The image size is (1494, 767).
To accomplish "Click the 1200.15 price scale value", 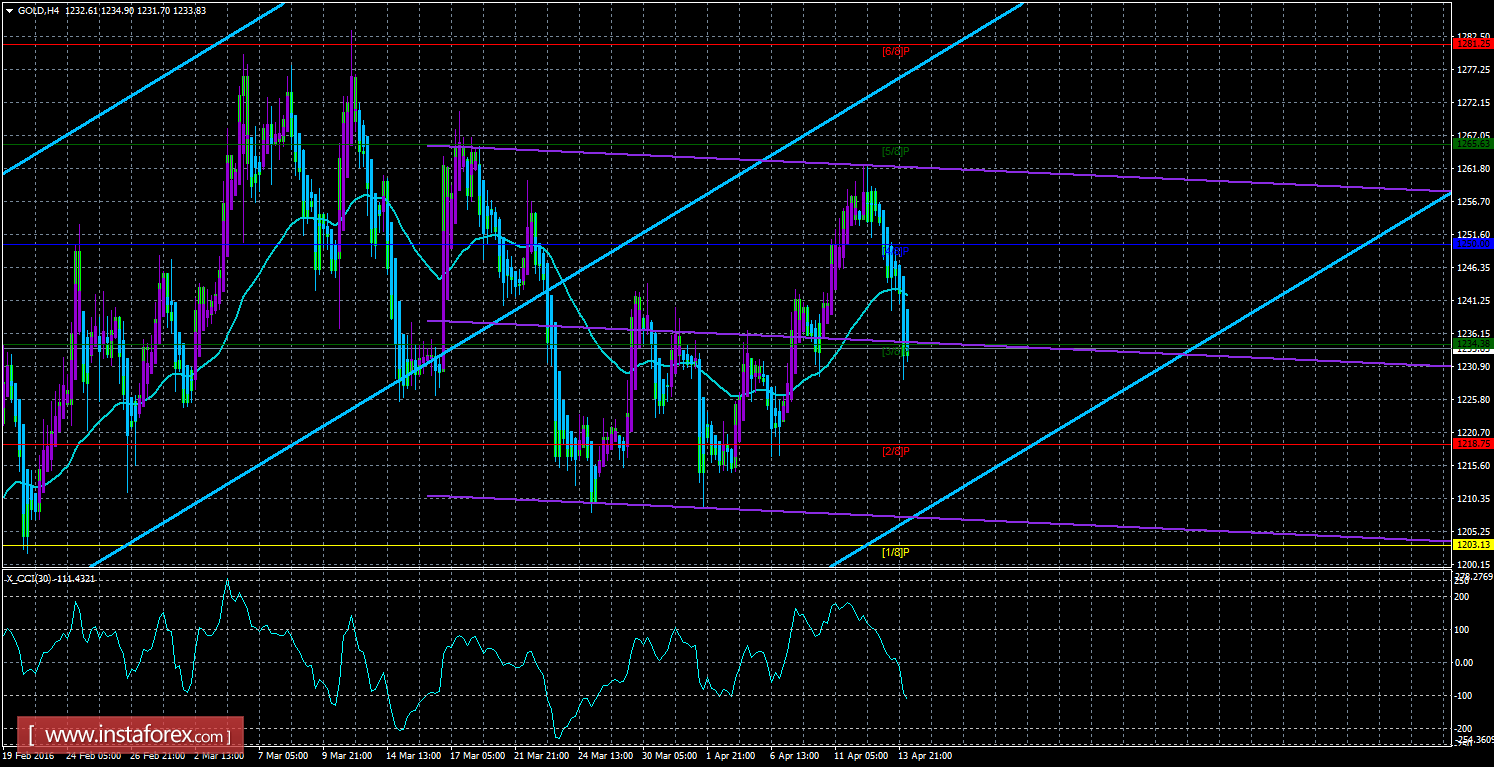I will point(1474,565).
